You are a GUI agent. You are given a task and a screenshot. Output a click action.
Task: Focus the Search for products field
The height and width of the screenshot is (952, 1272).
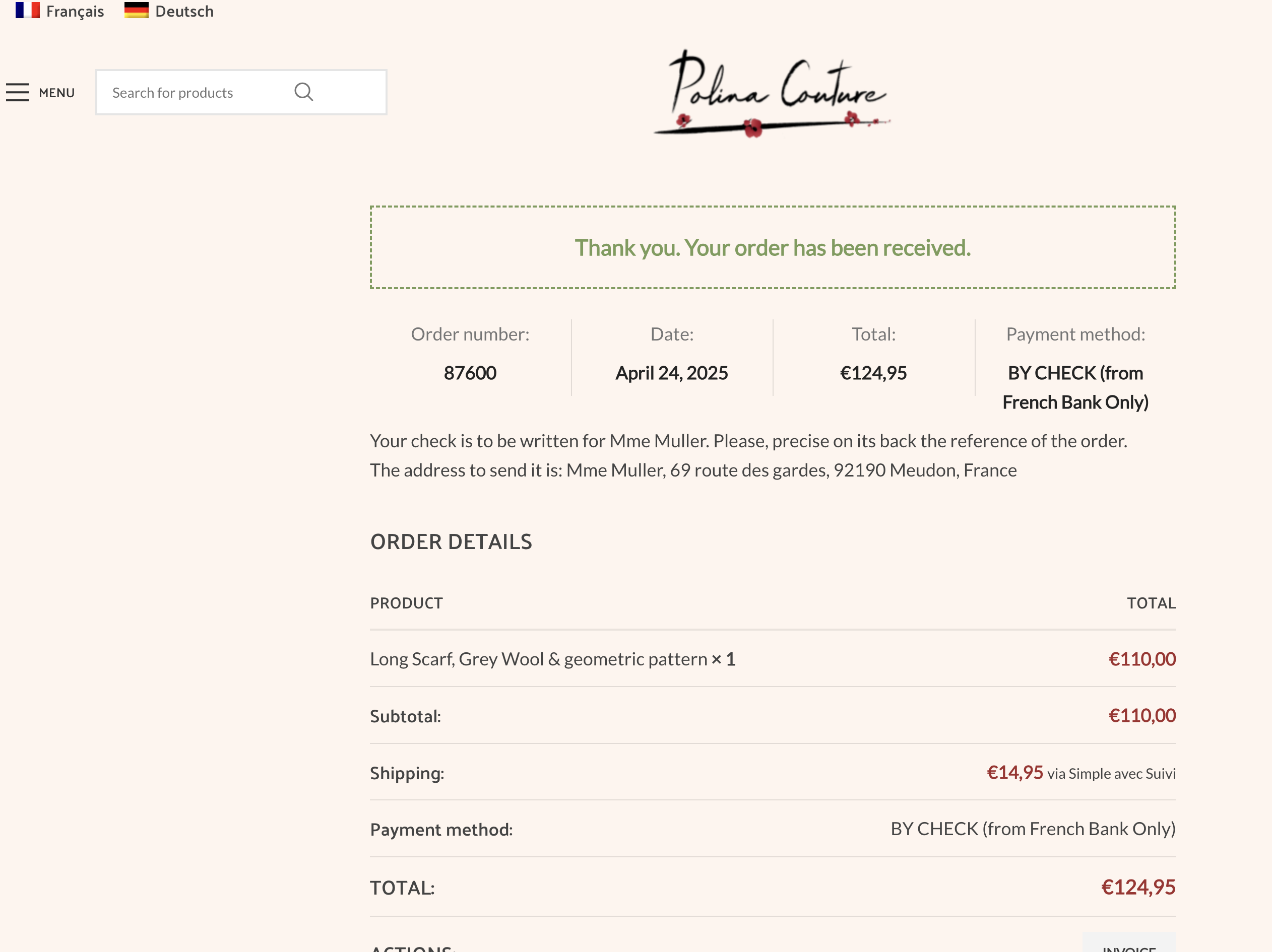241,92
